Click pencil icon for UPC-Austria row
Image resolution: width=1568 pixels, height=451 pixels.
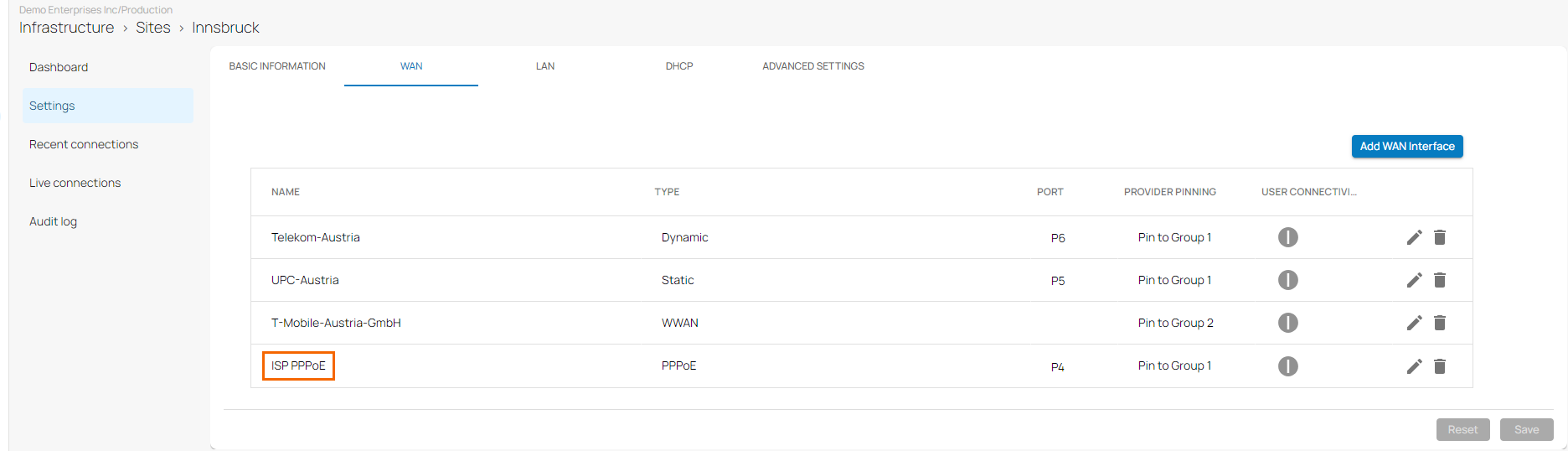(x=1414, y=280)
